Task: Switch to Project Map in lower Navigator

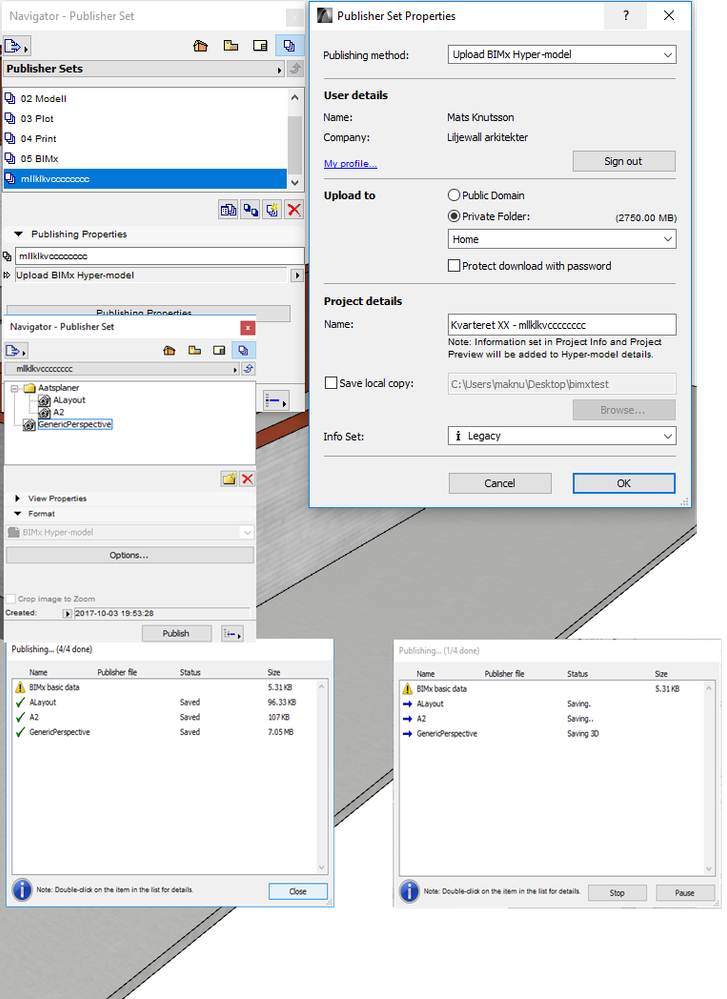Action: (x=169, y=350)
